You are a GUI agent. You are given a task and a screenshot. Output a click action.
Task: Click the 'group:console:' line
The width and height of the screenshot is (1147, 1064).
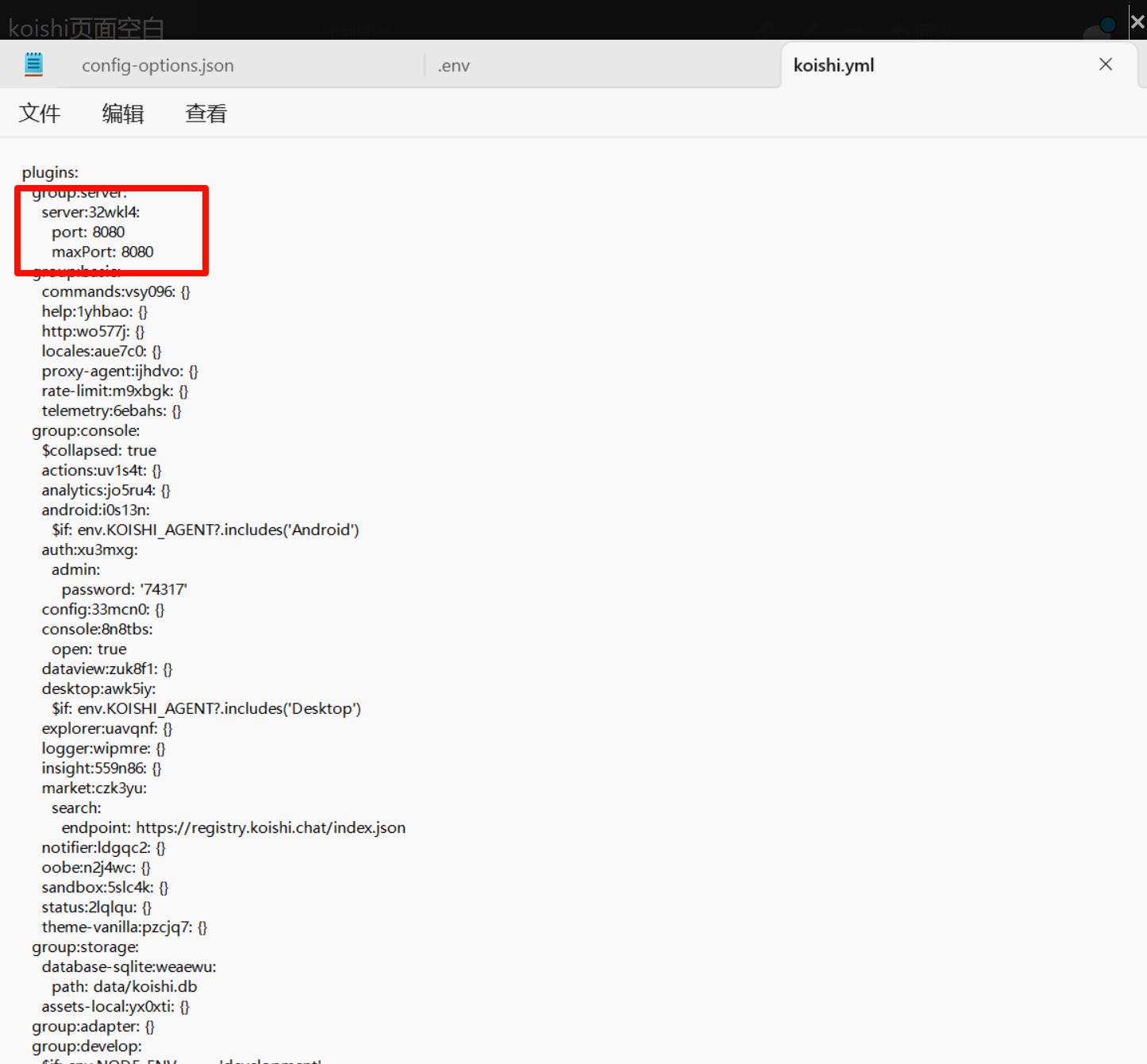[x=86, y=430]
